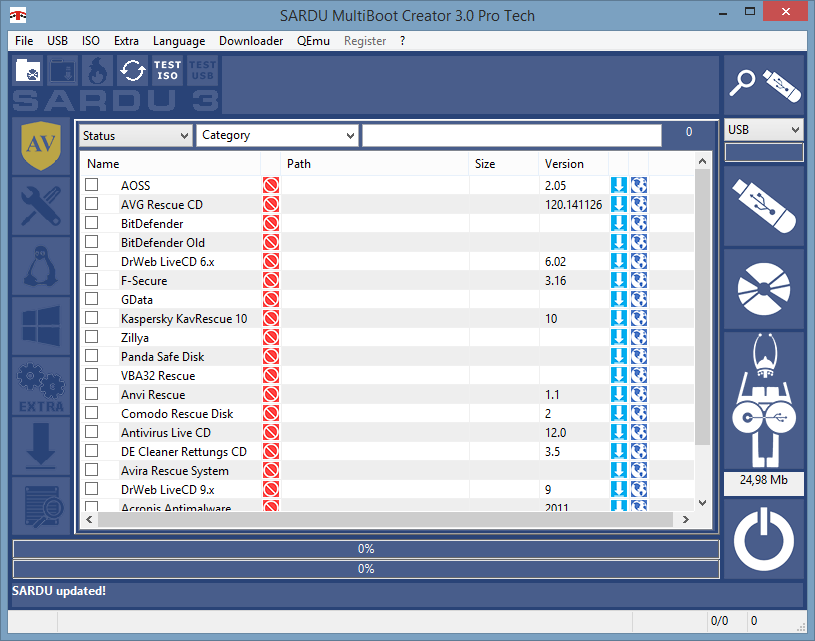
Task: Download AOSS with blue arrow icon
Action: coord(619,186)
